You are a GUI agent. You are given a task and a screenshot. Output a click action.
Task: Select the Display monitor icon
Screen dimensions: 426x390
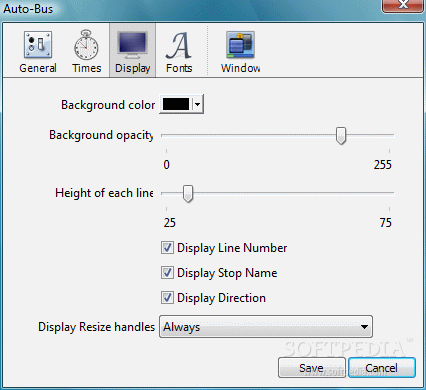point(132,45)
